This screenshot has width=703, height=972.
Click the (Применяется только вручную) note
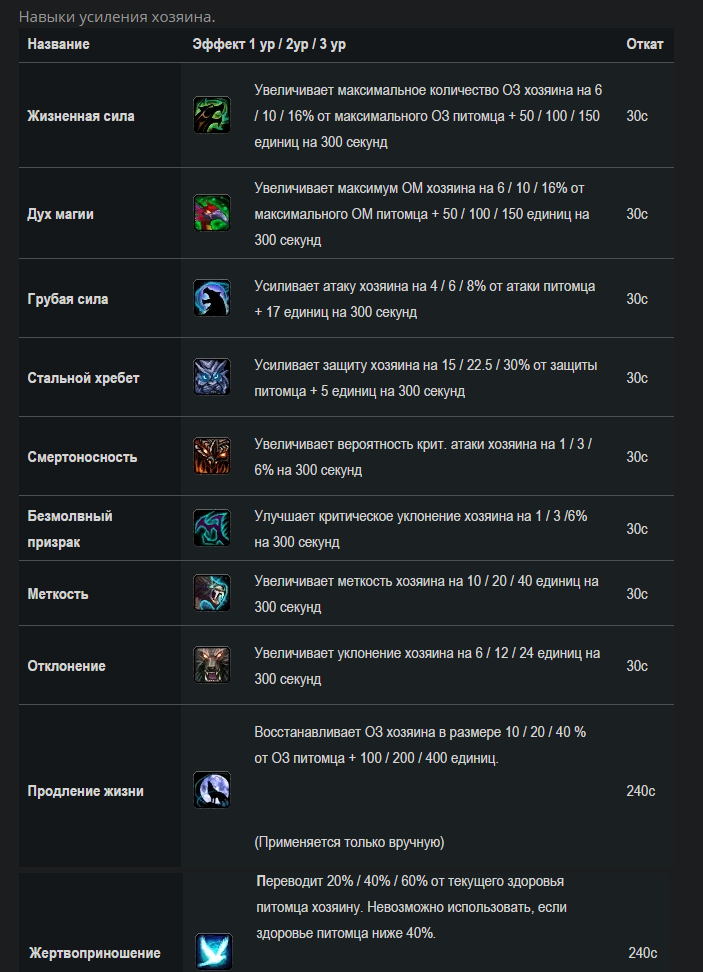click(349, 842)
